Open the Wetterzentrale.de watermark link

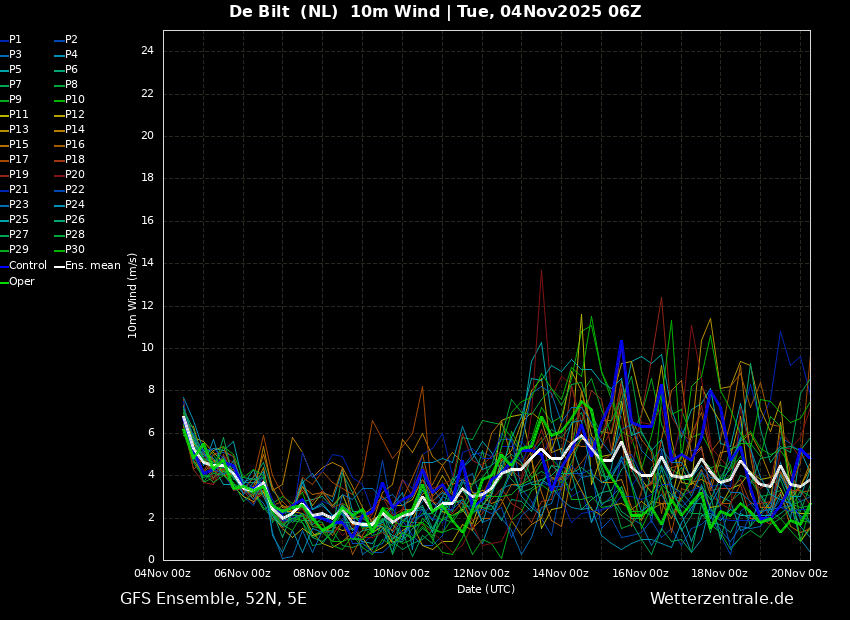point(721,599)
